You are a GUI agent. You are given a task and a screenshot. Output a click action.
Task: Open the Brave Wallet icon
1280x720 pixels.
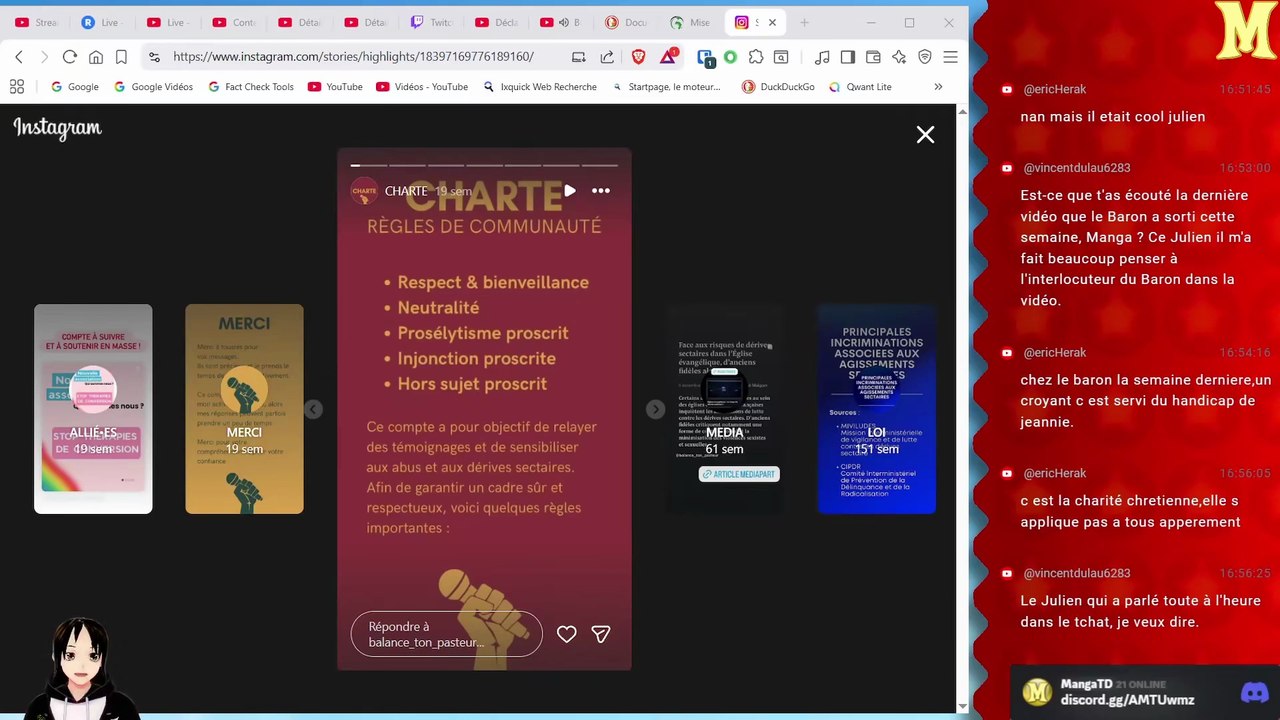[x=873, y=57]
